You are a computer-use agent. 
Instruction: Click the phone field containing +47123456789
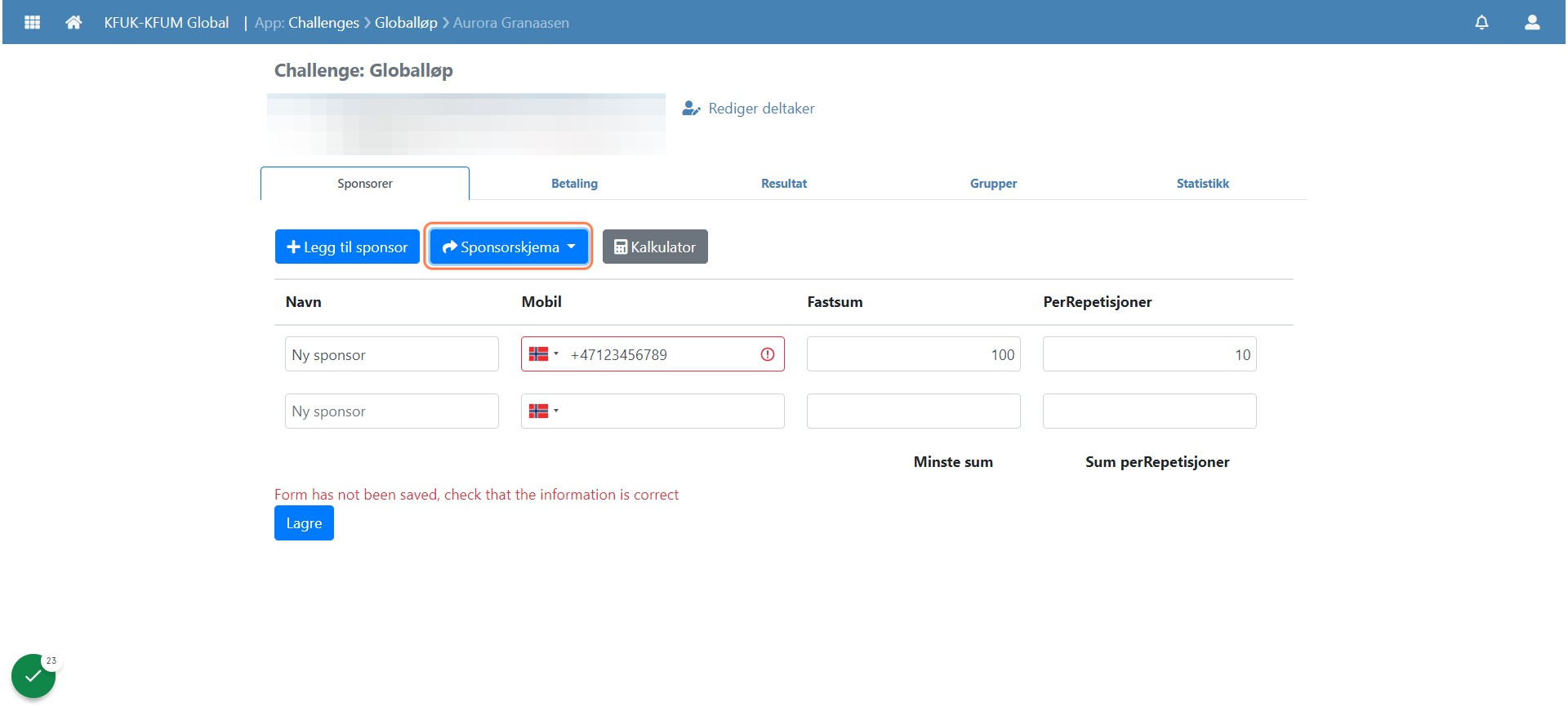(x=653, y=354)
